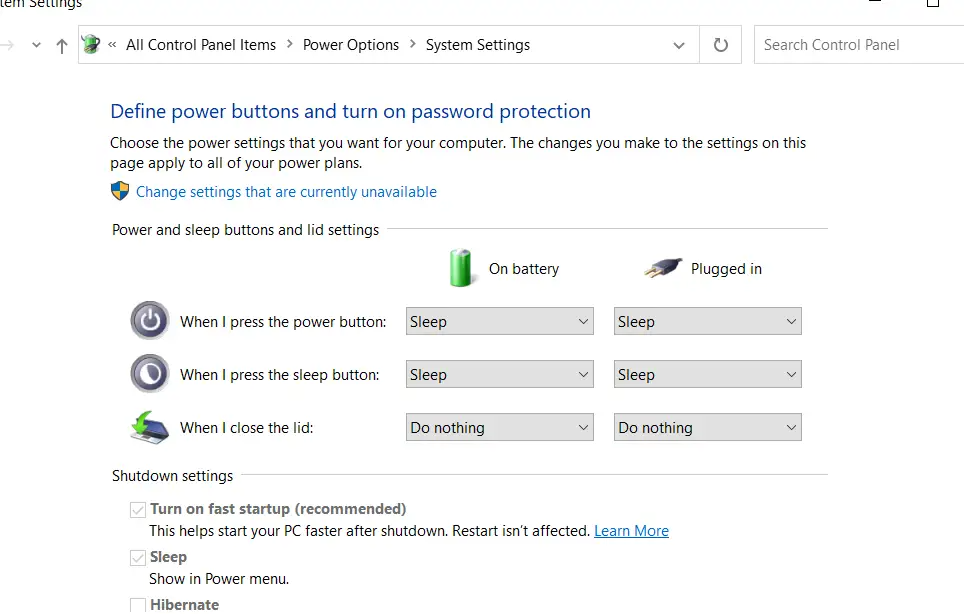Click the Refresh button in address bar
This screenshot has width=964, height=614.
click(720, 45)
